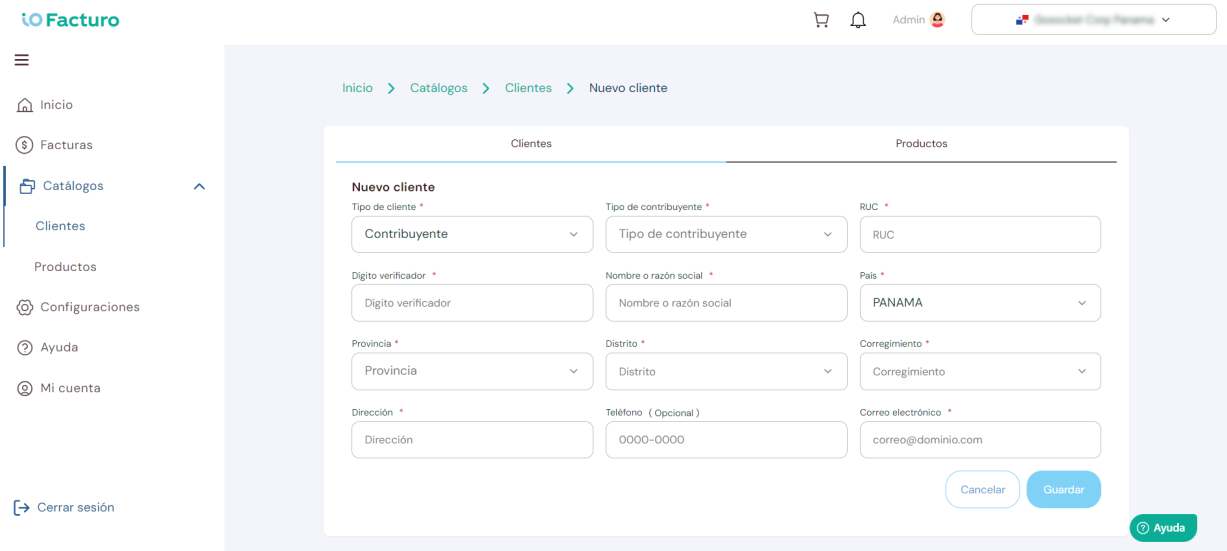The height and width of the screenshot is (551, 1227).
Task: Focus the Nombre o razón social field
Action: [x=726, y=303]
